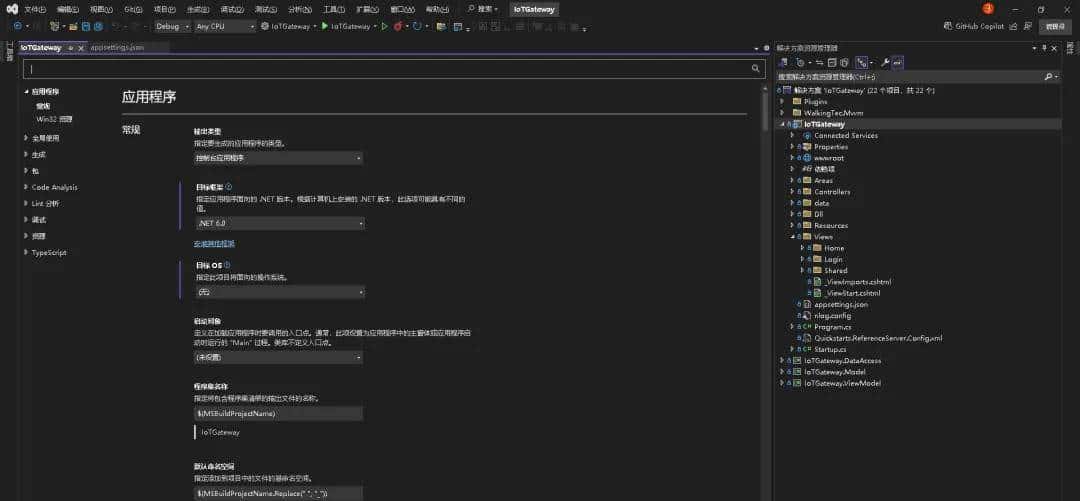Toggle the Track Active Item button in Solution Explorer
The height and width of the screenshot is (501, 1080).
pyautogui.click(x=860, y=63)
